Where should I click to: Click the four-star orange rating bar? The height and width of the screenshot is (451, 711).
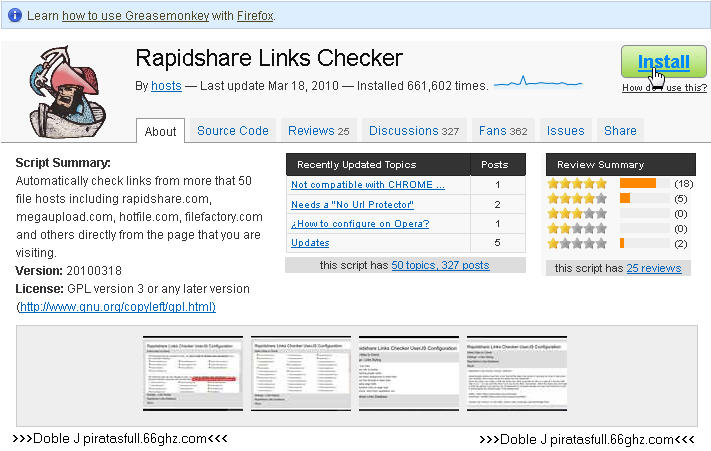[x=625, y=198]
